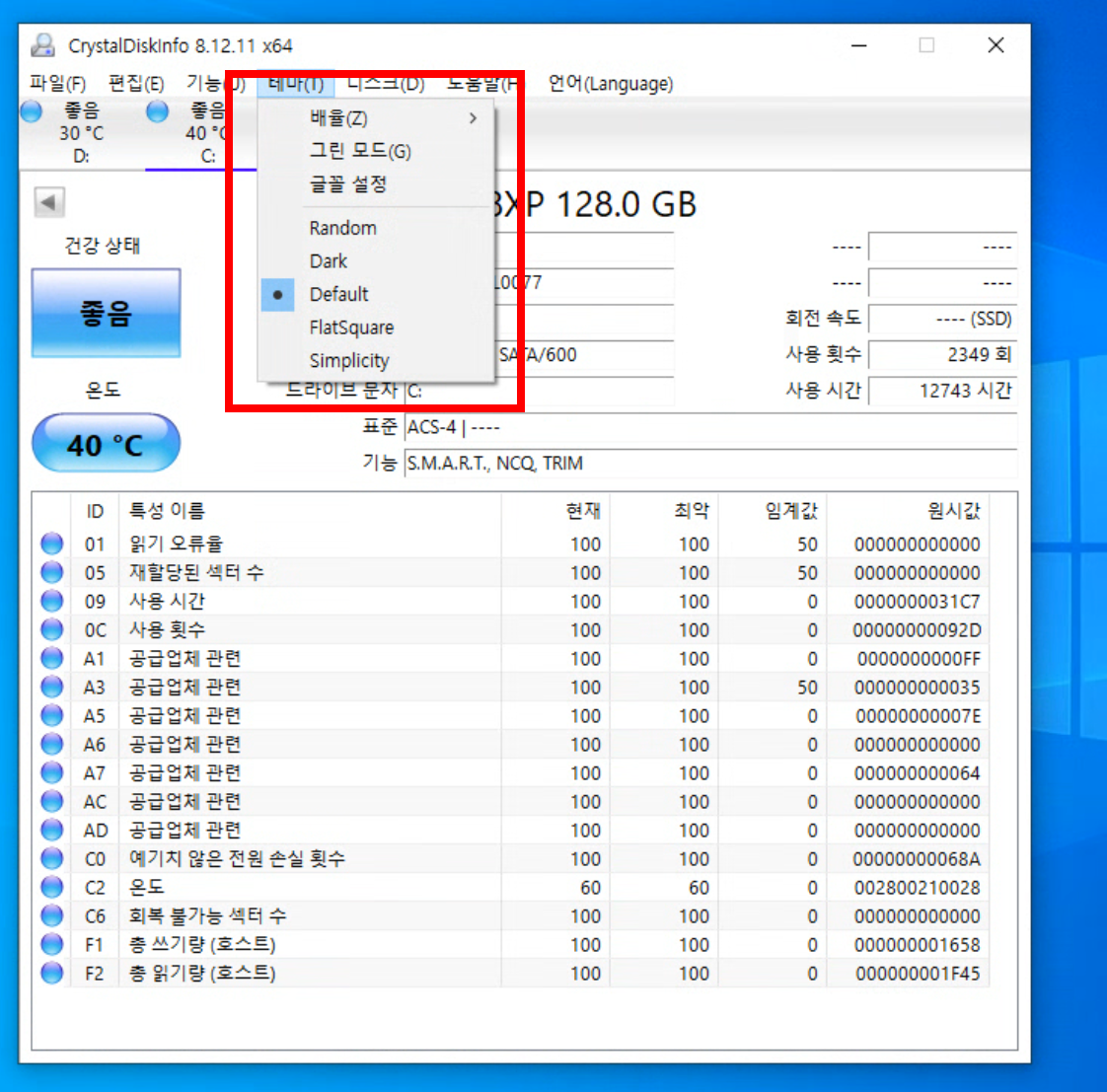Select row 회복 불가능 섹터 수
This screenshot has height=1092, width=1107.
pyautogui.click(x=511, y=915)
